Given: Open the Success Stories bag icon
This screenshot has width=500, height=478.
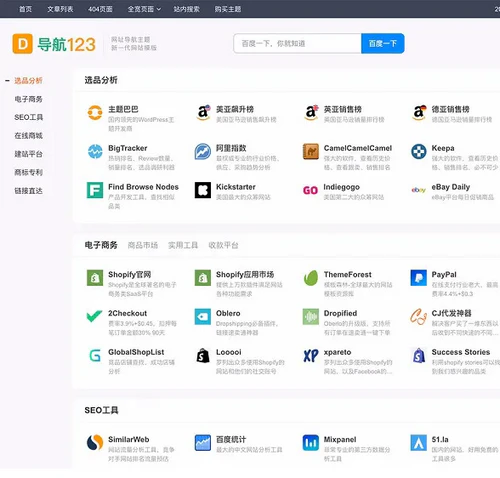Looking at the screenshot, I should [x=419, y=355].
